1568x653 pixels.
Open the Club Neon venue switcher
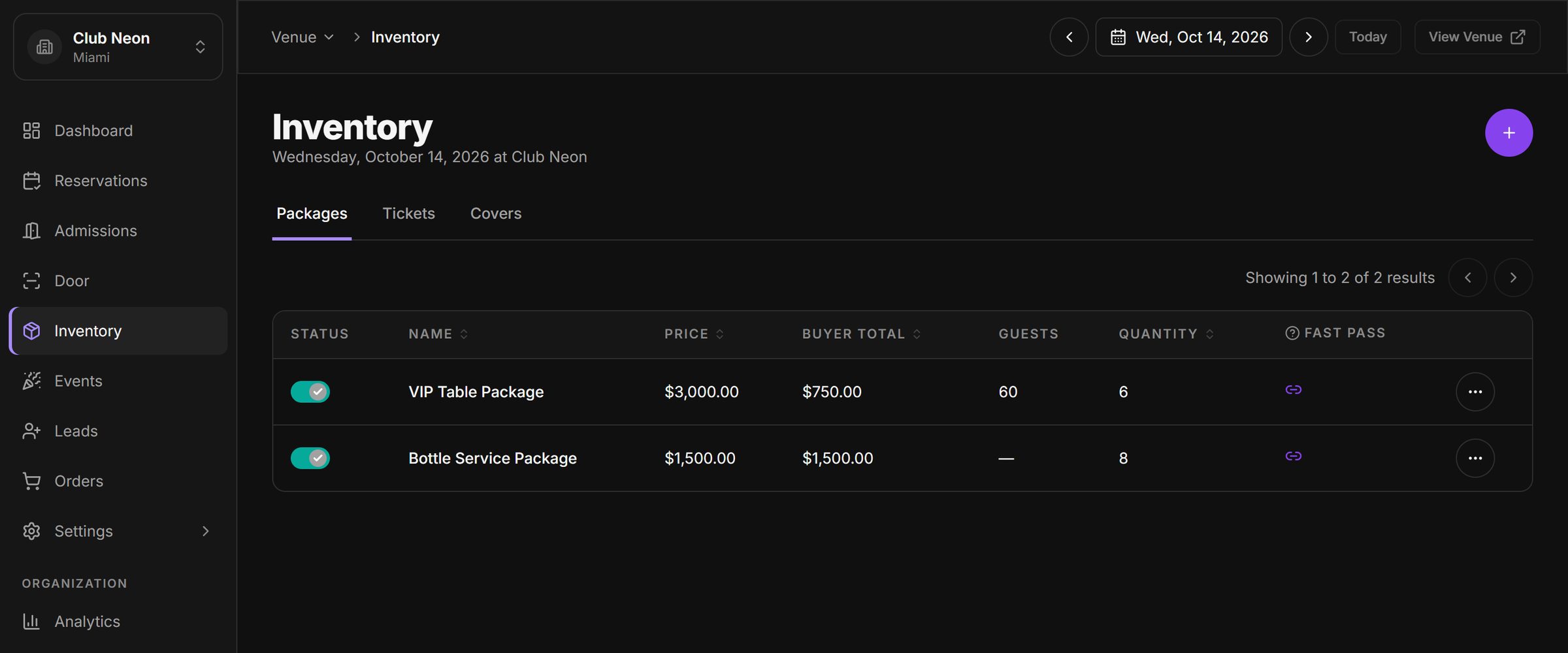pos(118,47)
